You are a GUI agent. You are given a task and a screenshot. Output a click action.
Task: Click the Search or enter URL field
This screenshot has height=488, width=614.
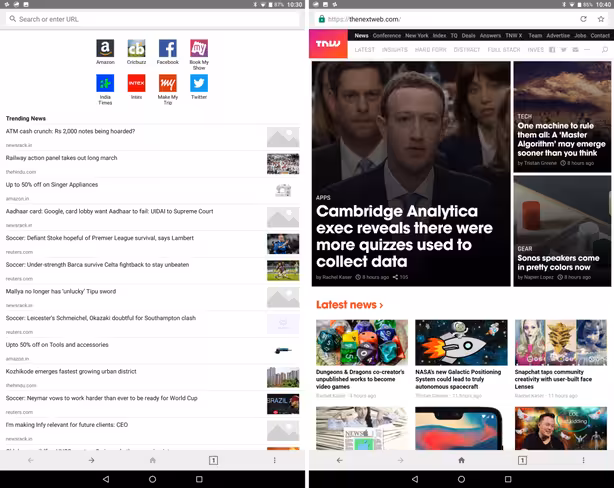(x=153, y=19)
